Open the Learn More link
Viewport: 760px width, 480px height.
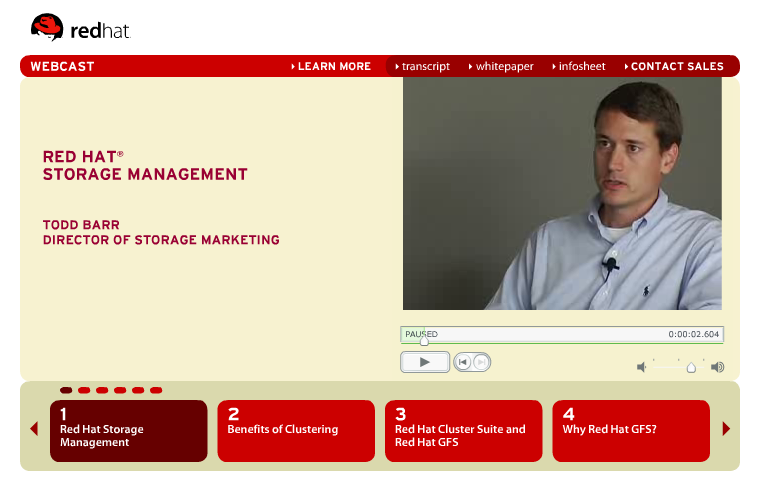coord(333,67)
